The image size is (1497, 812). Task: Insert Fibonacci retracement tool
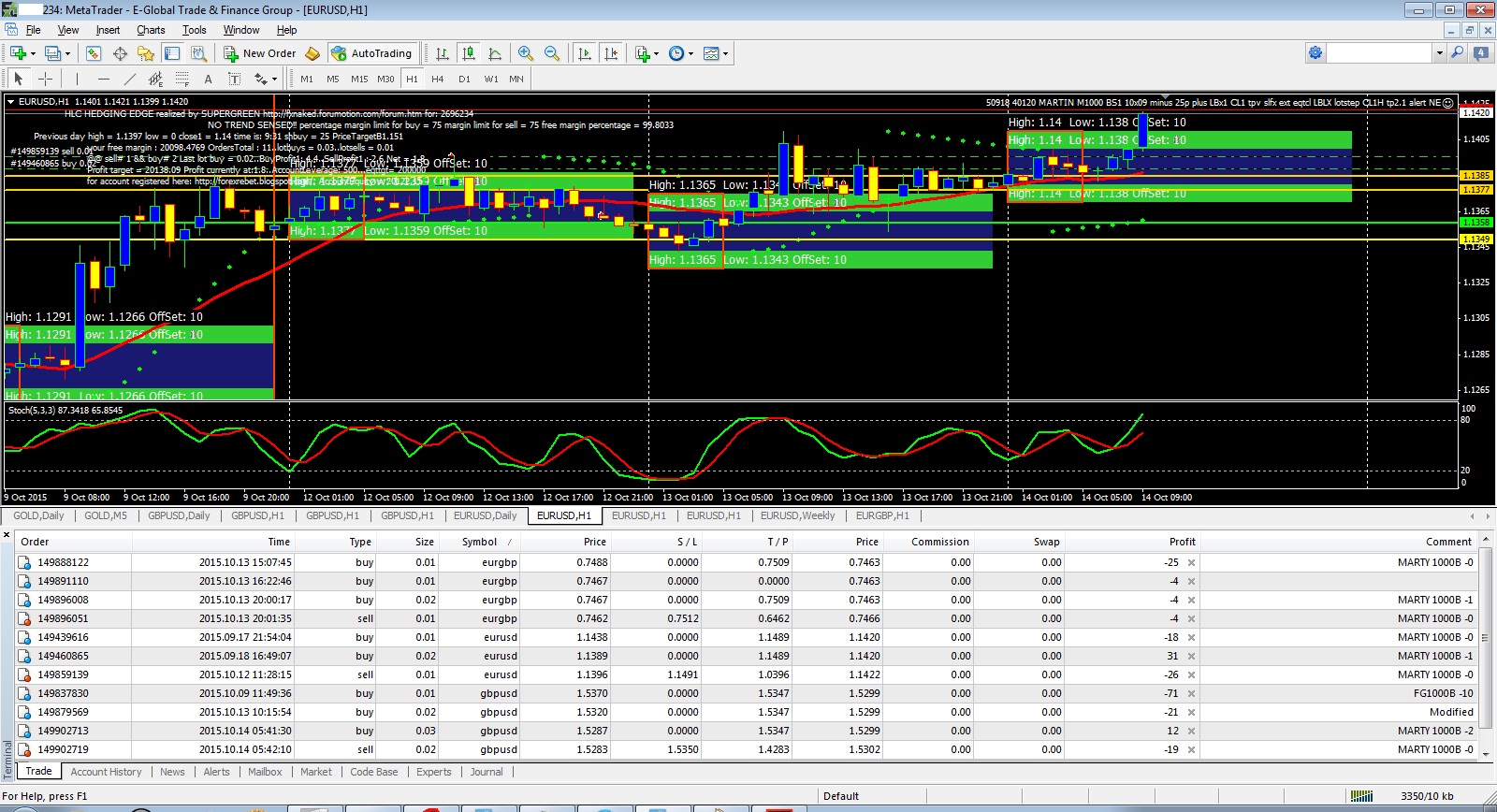[x=182, y=79]
